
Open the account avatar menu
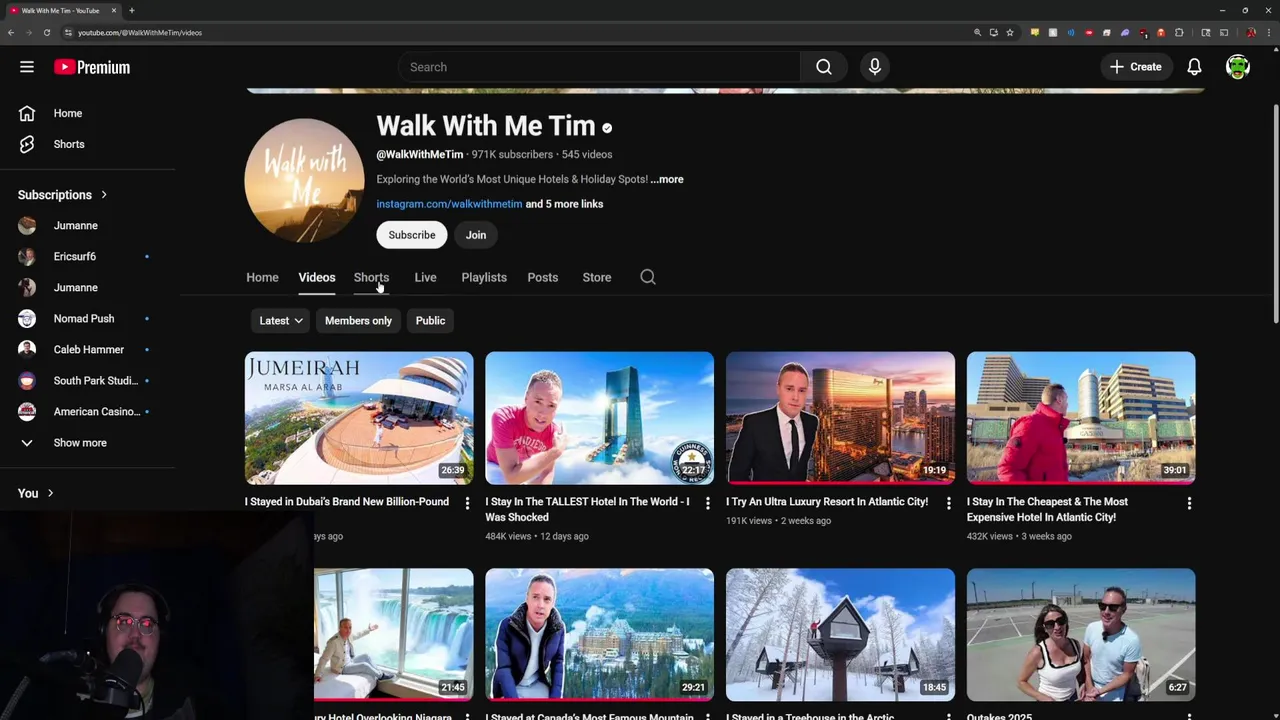(1238, 67)
